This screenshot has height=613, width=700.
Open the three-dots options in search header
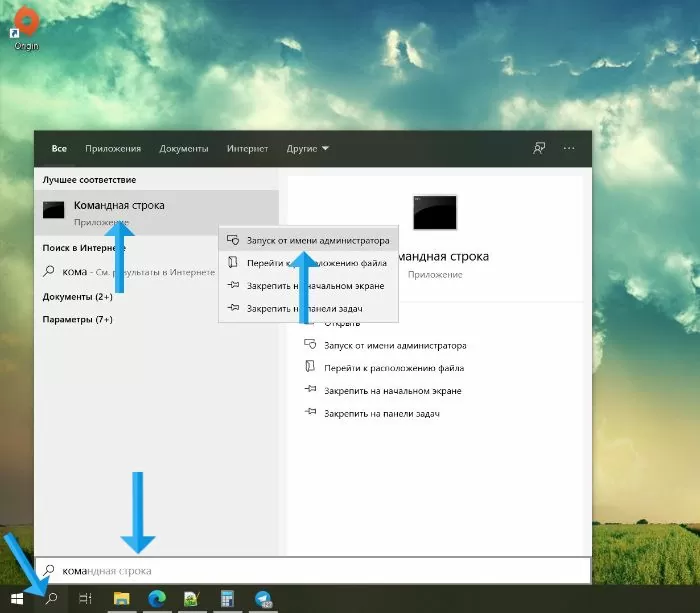[x=569, y=149]
